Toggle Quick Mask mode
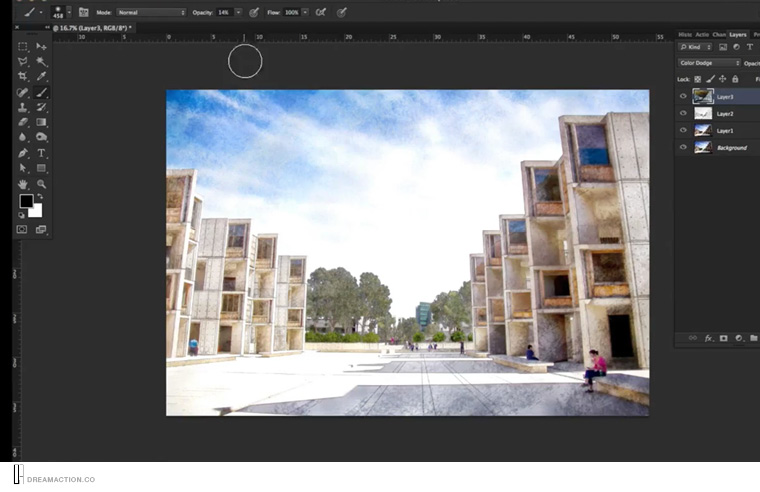 click(22, 229)
